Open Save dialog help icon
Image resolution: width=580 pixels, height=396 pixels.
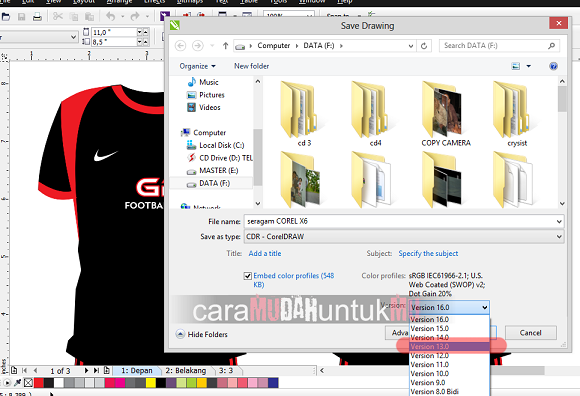pyautogui.click(x=553, y=66)
